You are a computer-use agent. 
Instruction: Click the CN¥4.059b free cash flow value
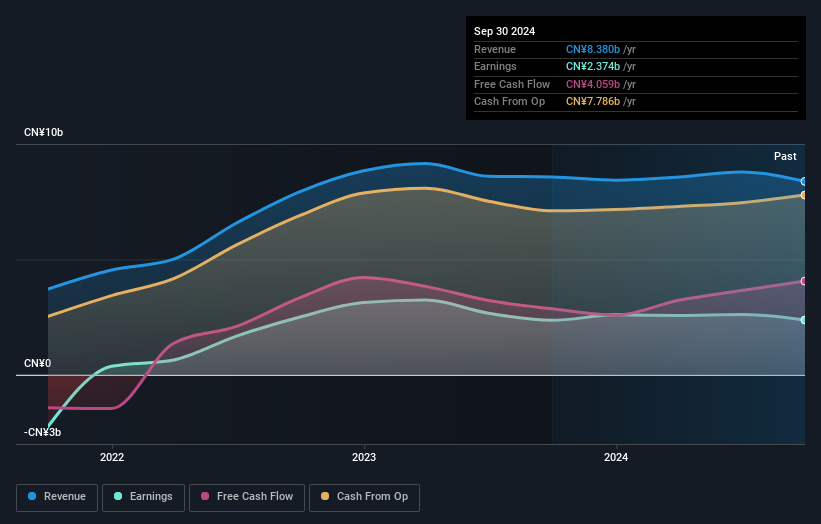click(x=593, y=84)
